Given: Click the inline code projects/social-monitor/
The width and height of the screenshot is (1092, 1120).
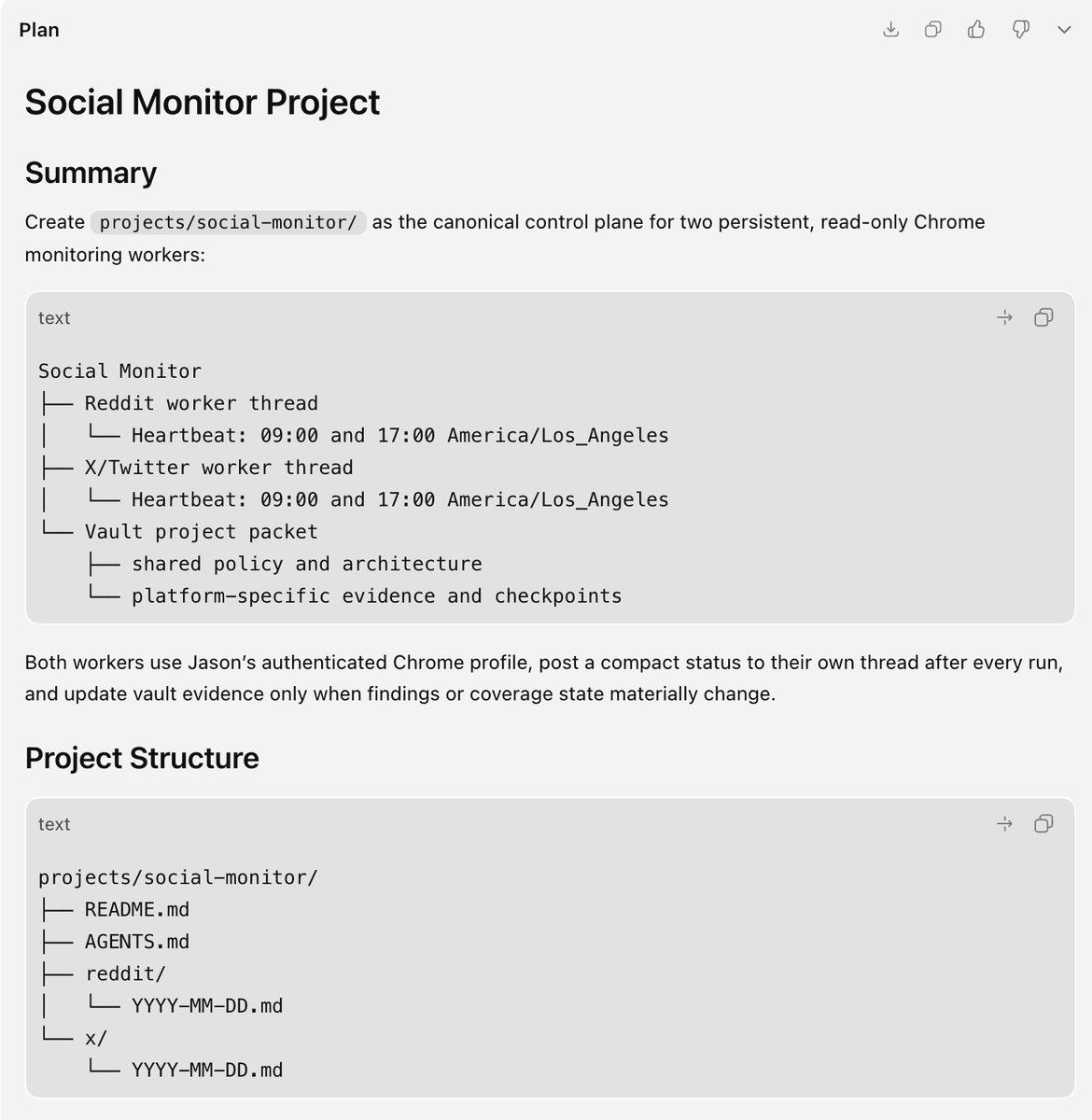Looking at the screenshot, I should (x=228, y=222).
